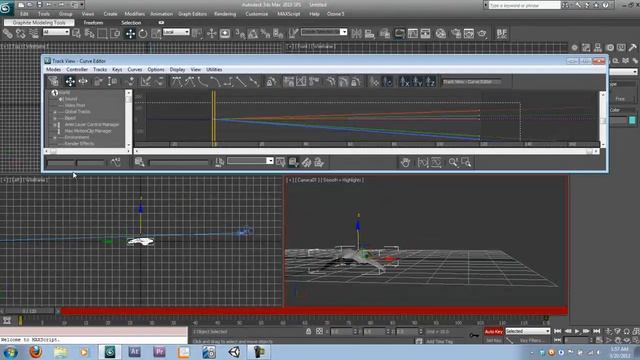
Task: Toggle Snaps in main toolbar
Action: tap(240, 33)
